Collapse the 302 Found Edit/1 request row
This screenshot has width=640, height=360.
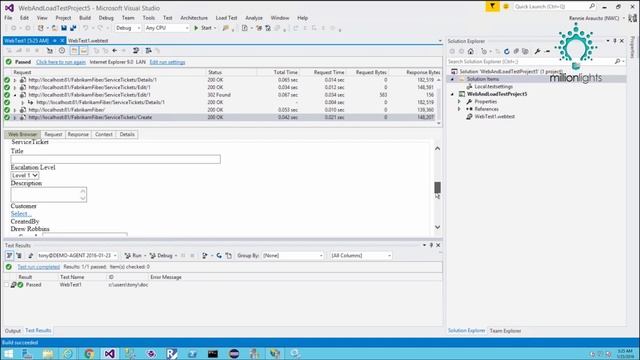pyautogui.click(x=15, y=95)
